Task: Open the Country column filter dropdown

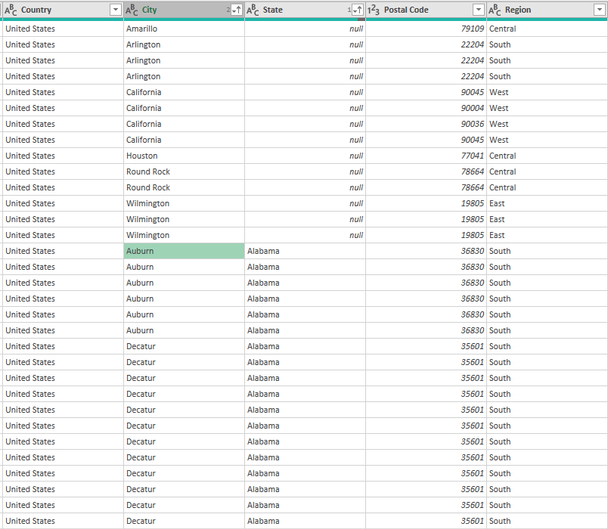Action: tap(115, 10)
